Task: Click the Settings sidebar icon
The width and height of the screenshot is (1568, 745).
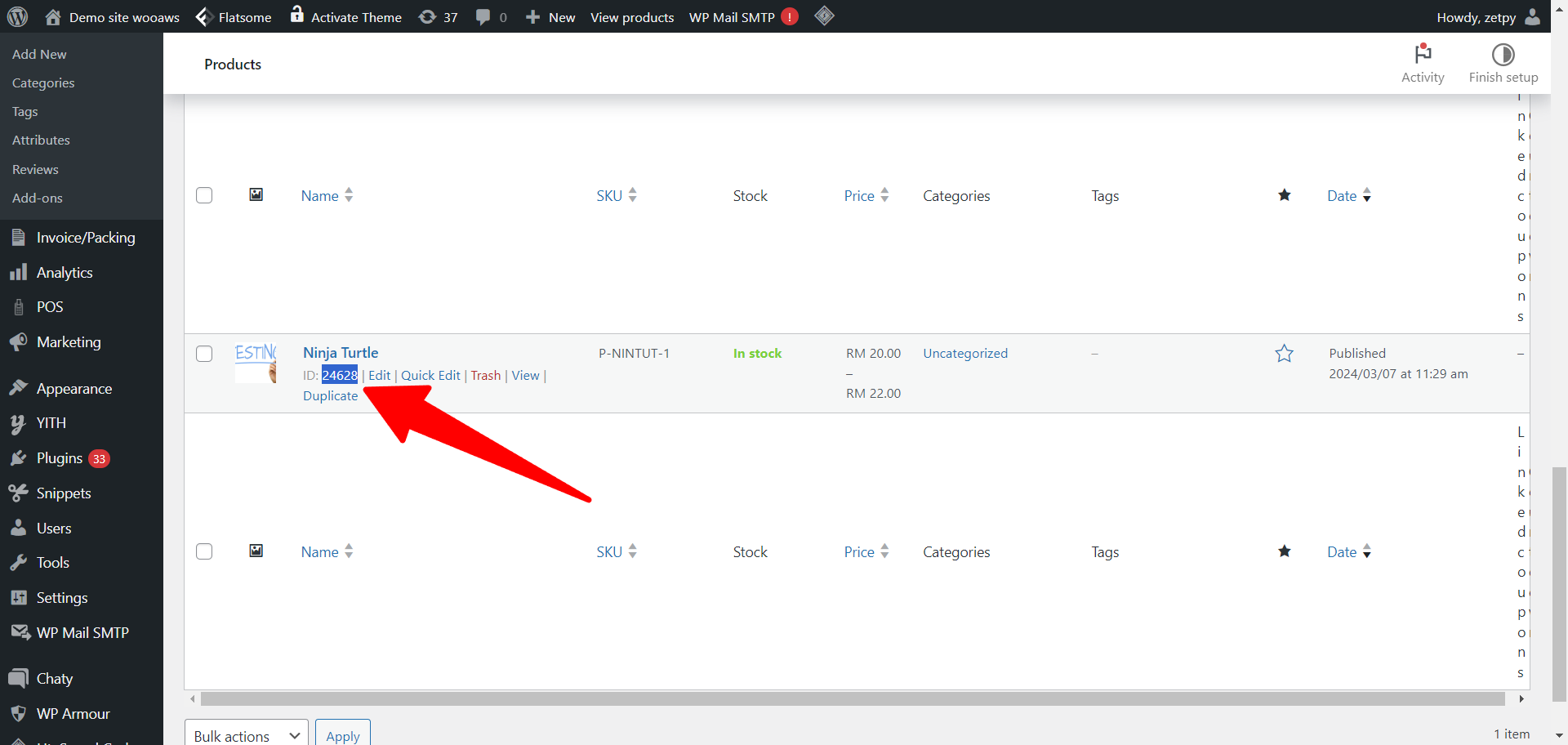Action: (x=18, y=598)
